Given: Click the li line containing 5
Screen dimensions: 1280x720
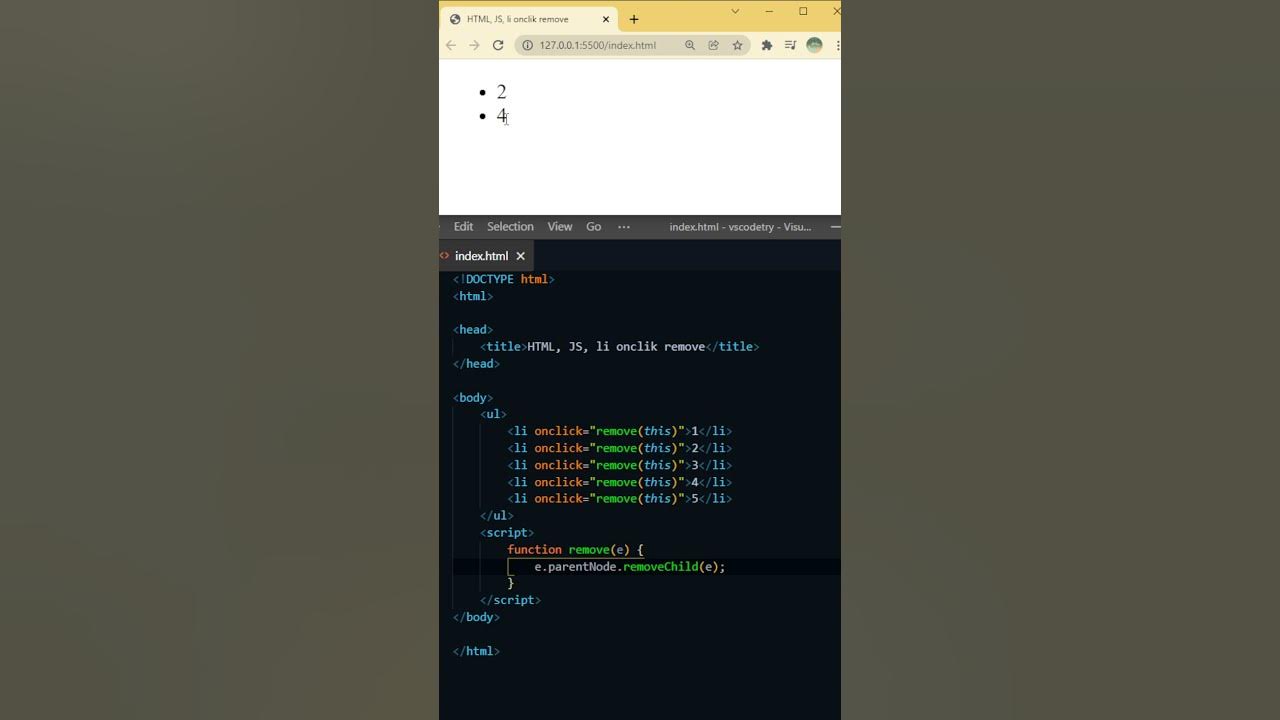Looking at the screenshot, I should (x=620, y=499).
